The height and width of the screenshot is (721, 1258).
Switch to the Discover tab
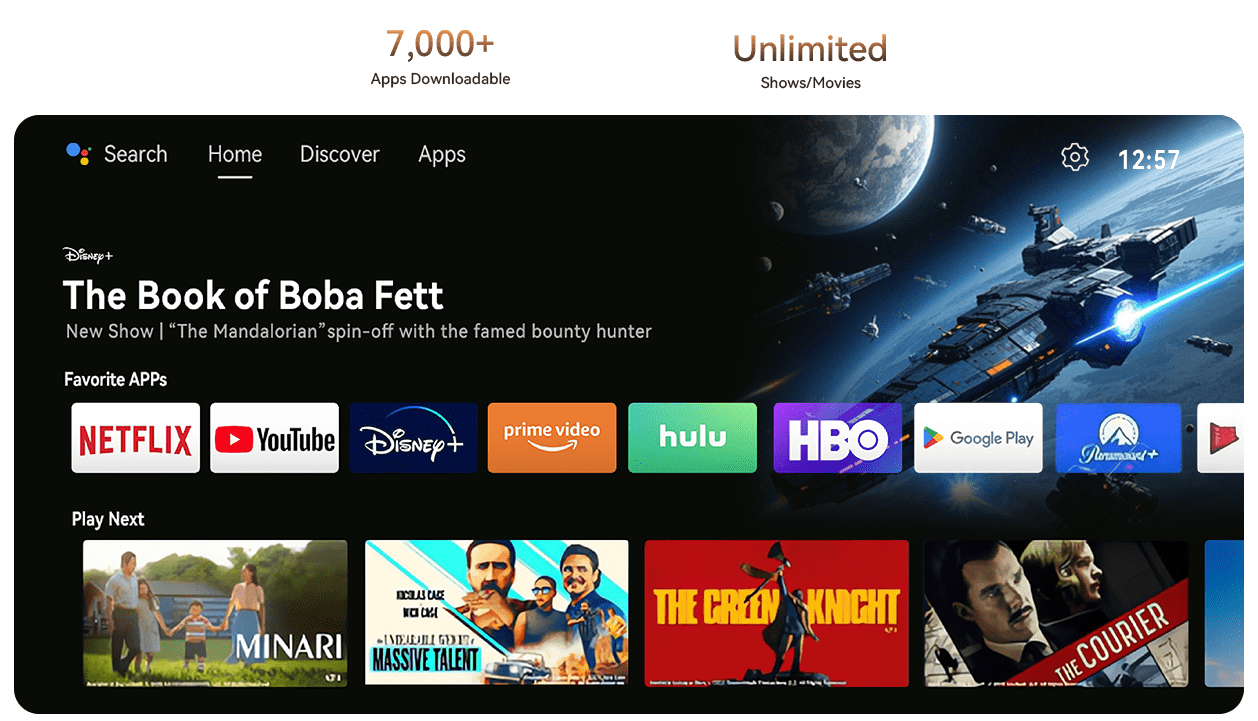pyautogui.click(x=340, y=154)
